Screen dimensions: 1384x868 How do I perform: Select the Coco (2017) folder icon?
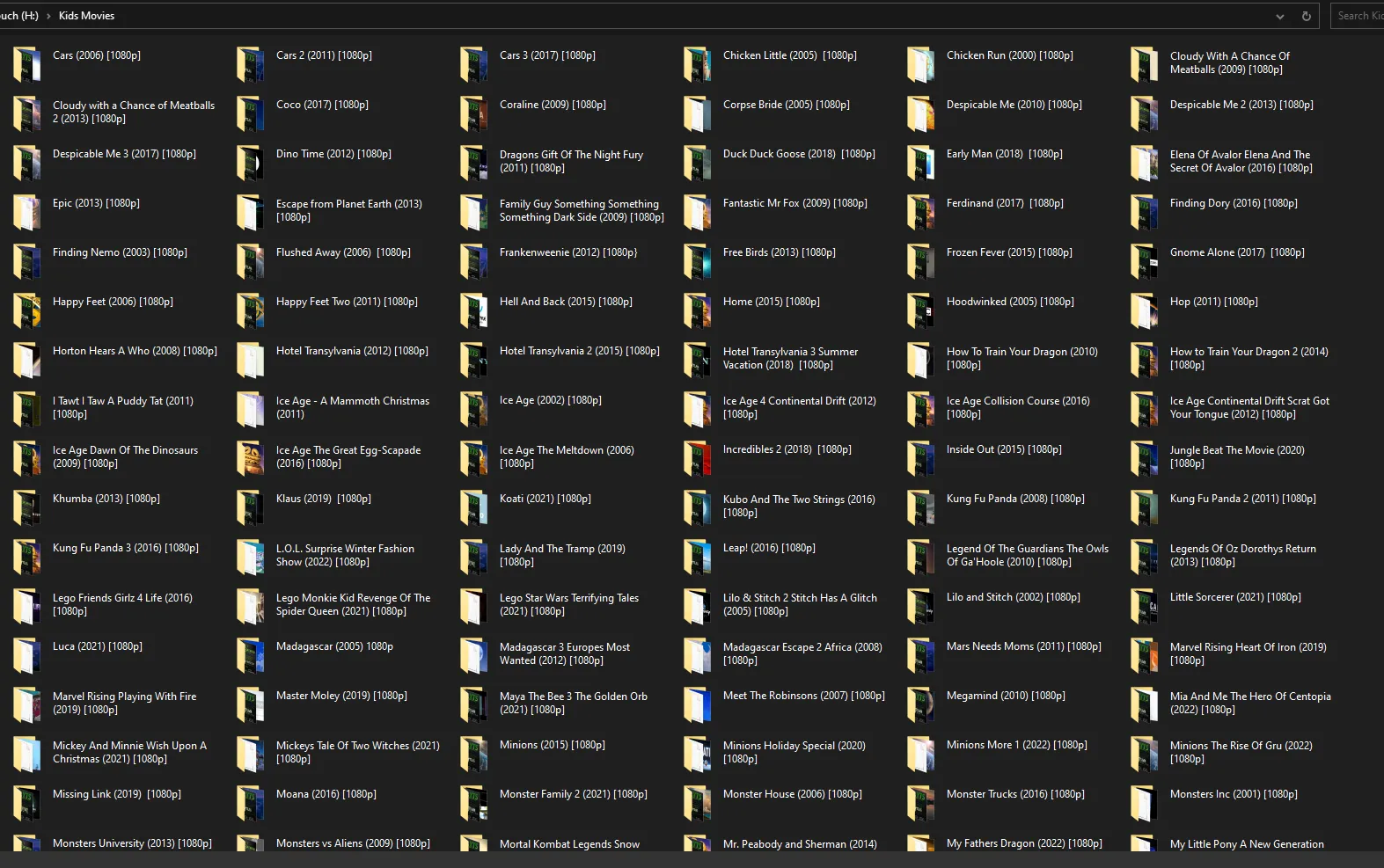click(x=251, y=113)
